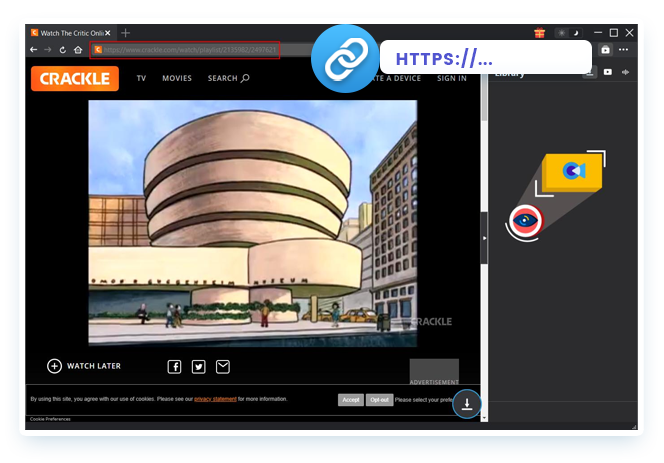Show video files in Library panel
664x463 pixels.
(608, 72)
